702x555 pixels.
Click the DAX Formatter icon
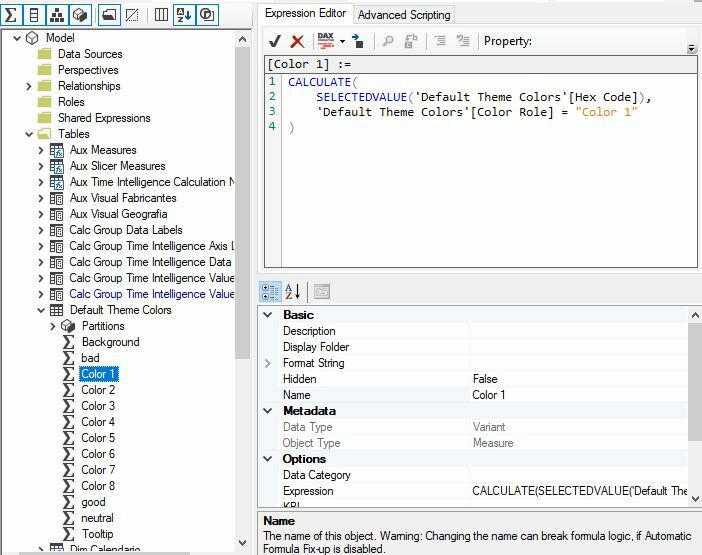click(325, 41)
